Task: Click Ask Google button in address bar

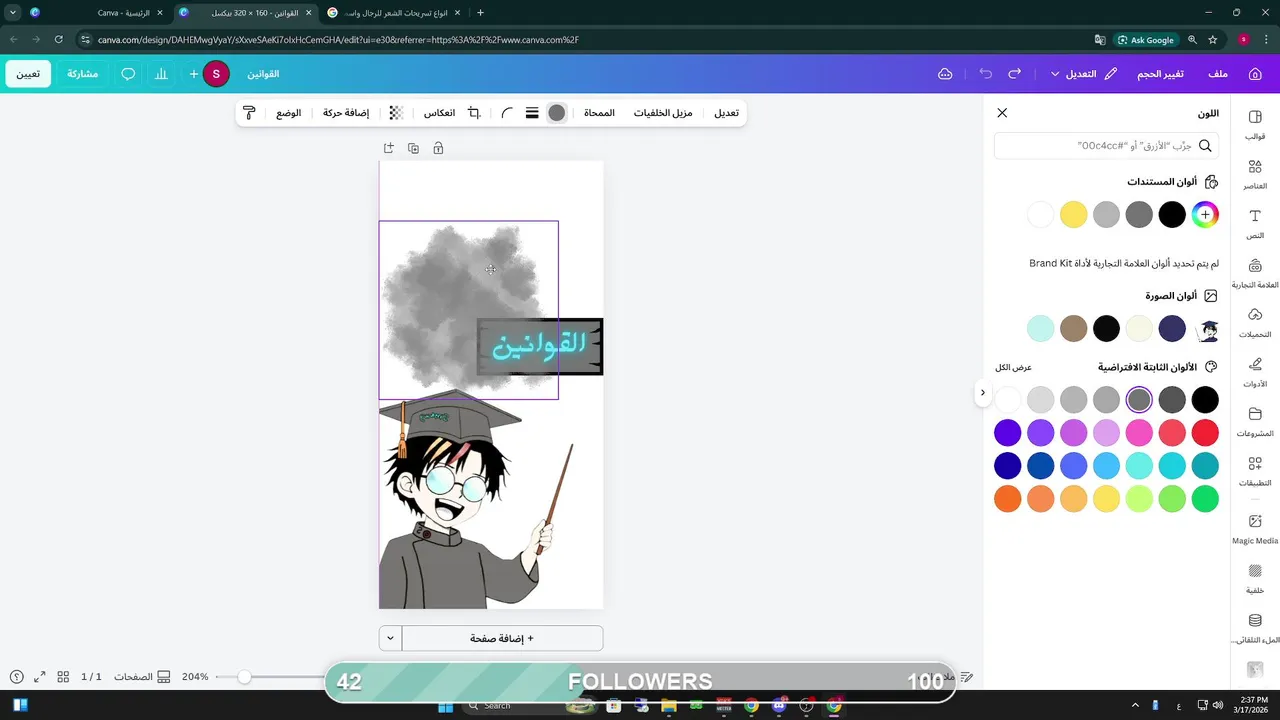Action: 1145,40
